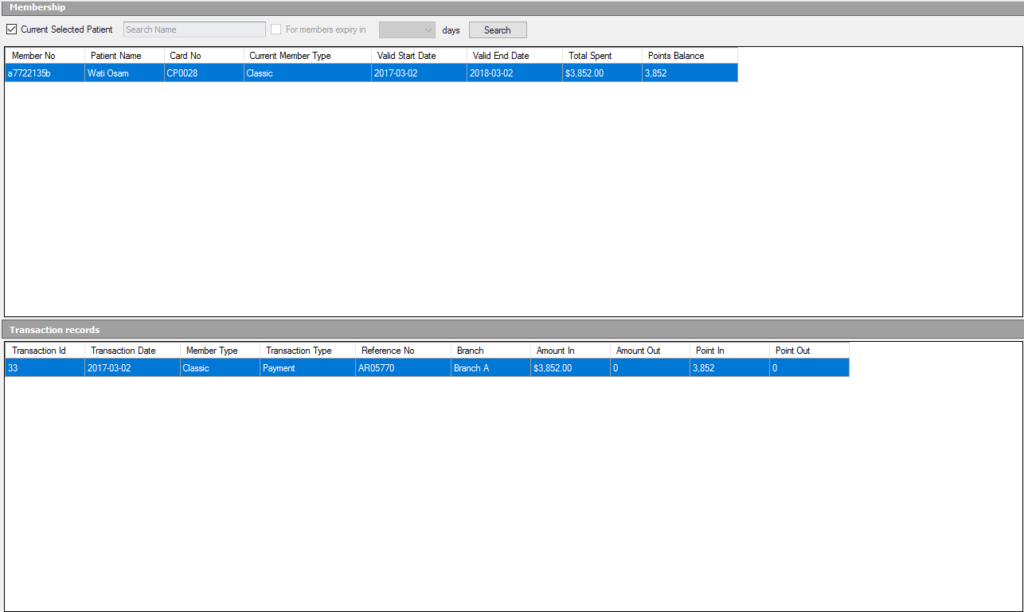Click Classic member type in Transaction records
The image size is (1024, 612).
[220, 368]
